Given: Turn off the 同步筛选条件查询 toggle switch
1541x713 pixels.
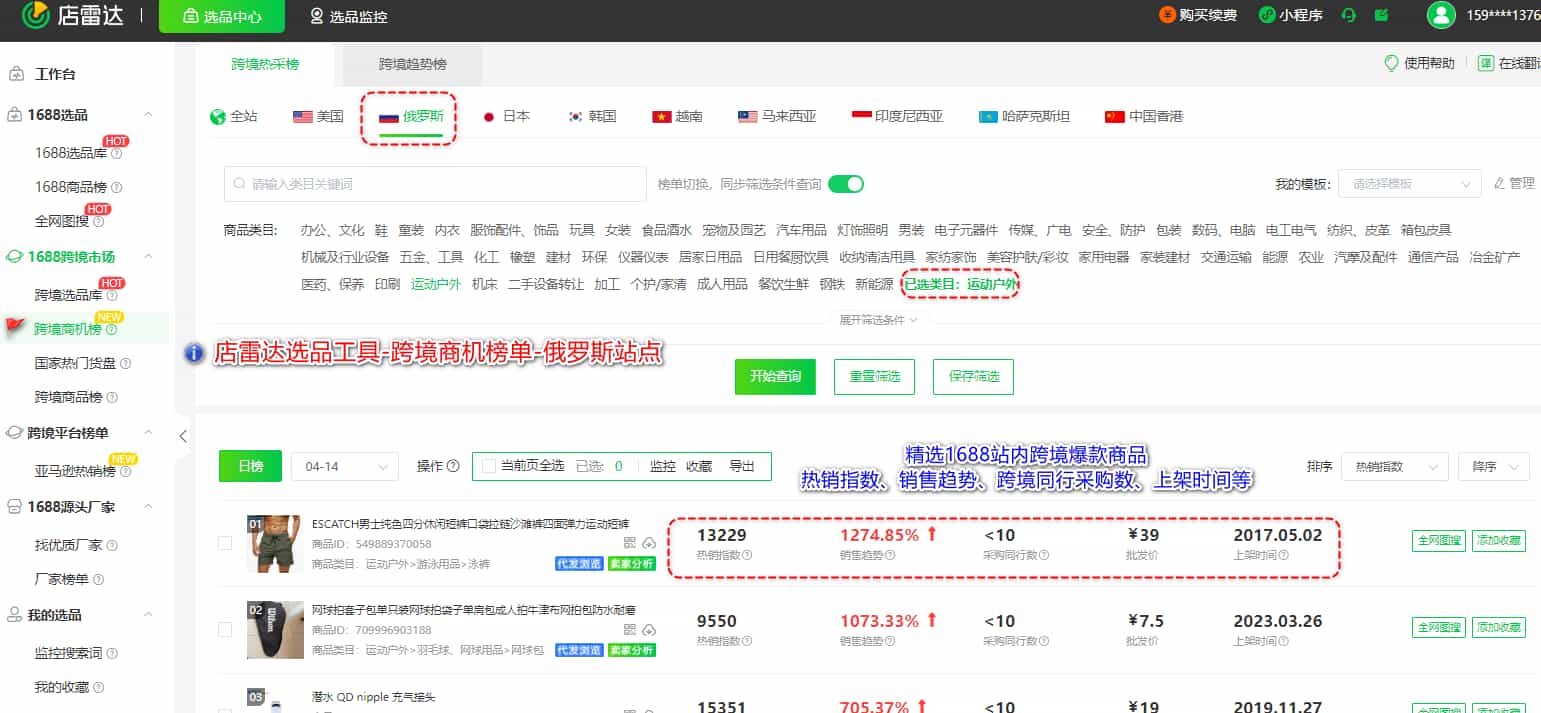Looking at the screenshot, I should [x=845, y=184].
